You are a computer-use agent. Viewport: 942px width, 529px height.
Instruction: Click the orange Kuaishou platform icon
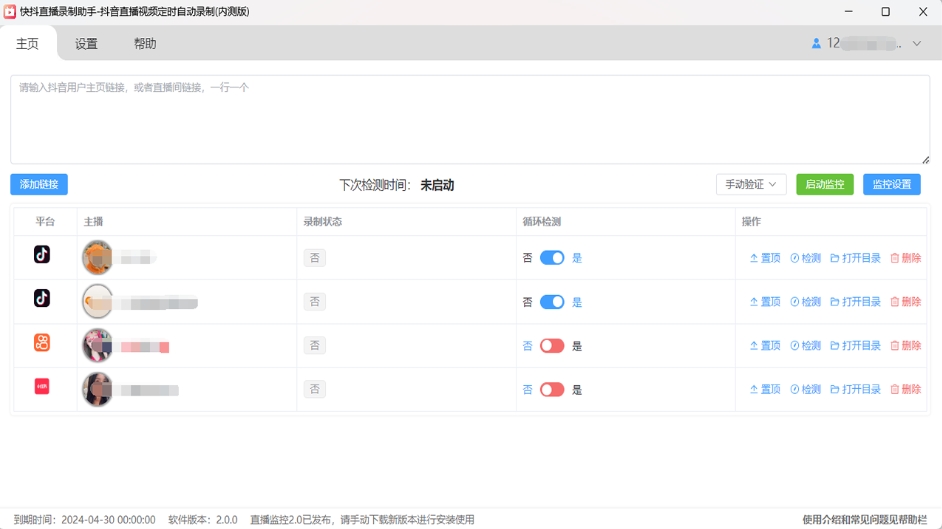[41, 342]
